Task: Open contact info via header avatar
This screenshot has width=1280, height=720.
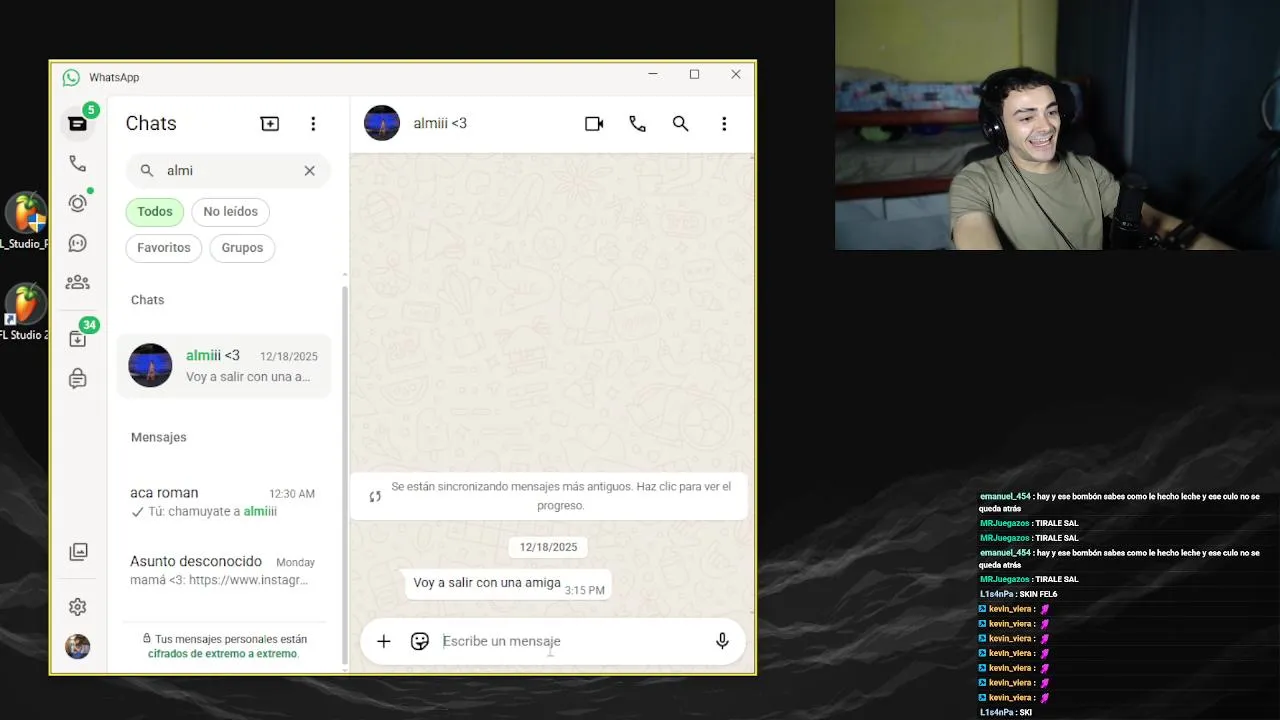Action: click(x=382, y=123)
